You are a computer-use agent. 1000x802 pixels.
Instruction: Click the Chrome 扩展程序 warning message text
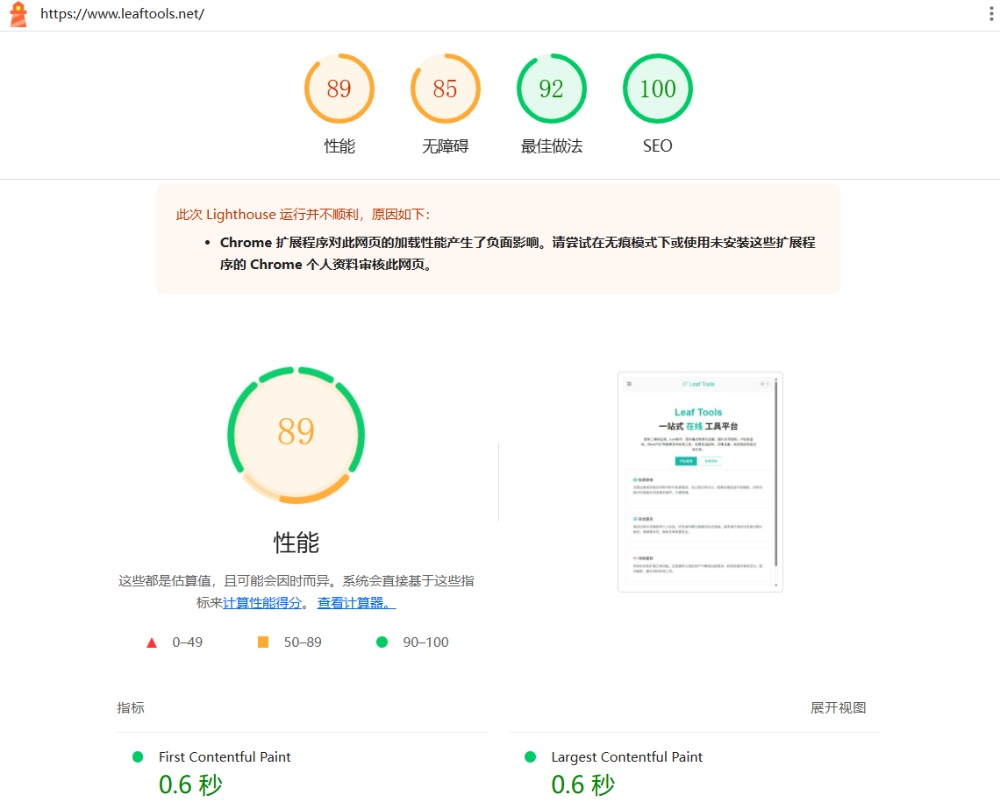tap(517, 253)
